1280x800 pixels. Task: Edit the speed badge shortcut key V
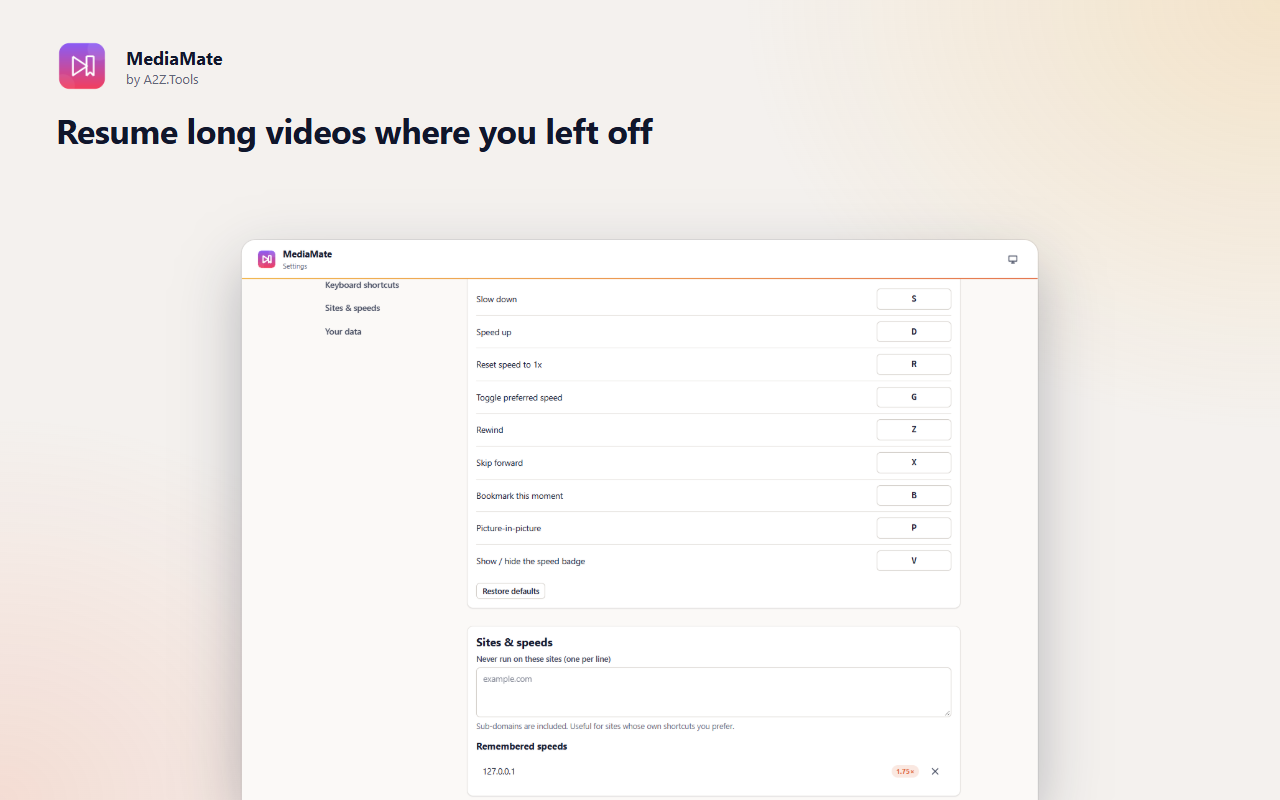click(x=914, y=561)
